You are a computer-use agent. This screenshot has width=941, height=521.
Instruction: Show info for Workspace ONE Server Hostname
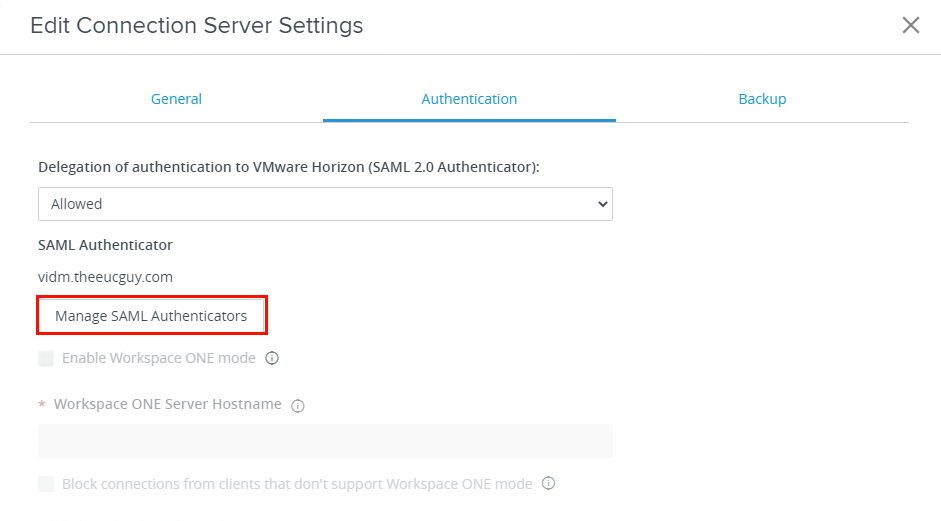pos(298,406)
